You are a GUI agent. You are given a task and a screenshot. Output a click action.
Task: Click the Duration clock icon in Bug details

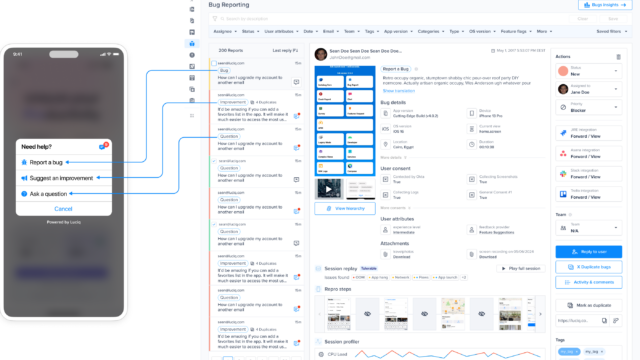[471, 144]
